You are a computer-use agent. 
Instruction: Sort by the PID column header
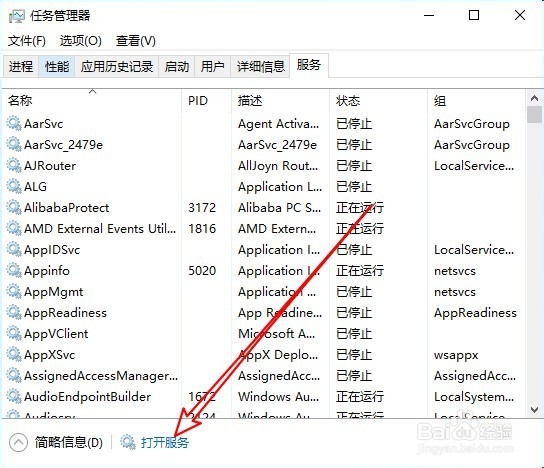click(206, 101)
